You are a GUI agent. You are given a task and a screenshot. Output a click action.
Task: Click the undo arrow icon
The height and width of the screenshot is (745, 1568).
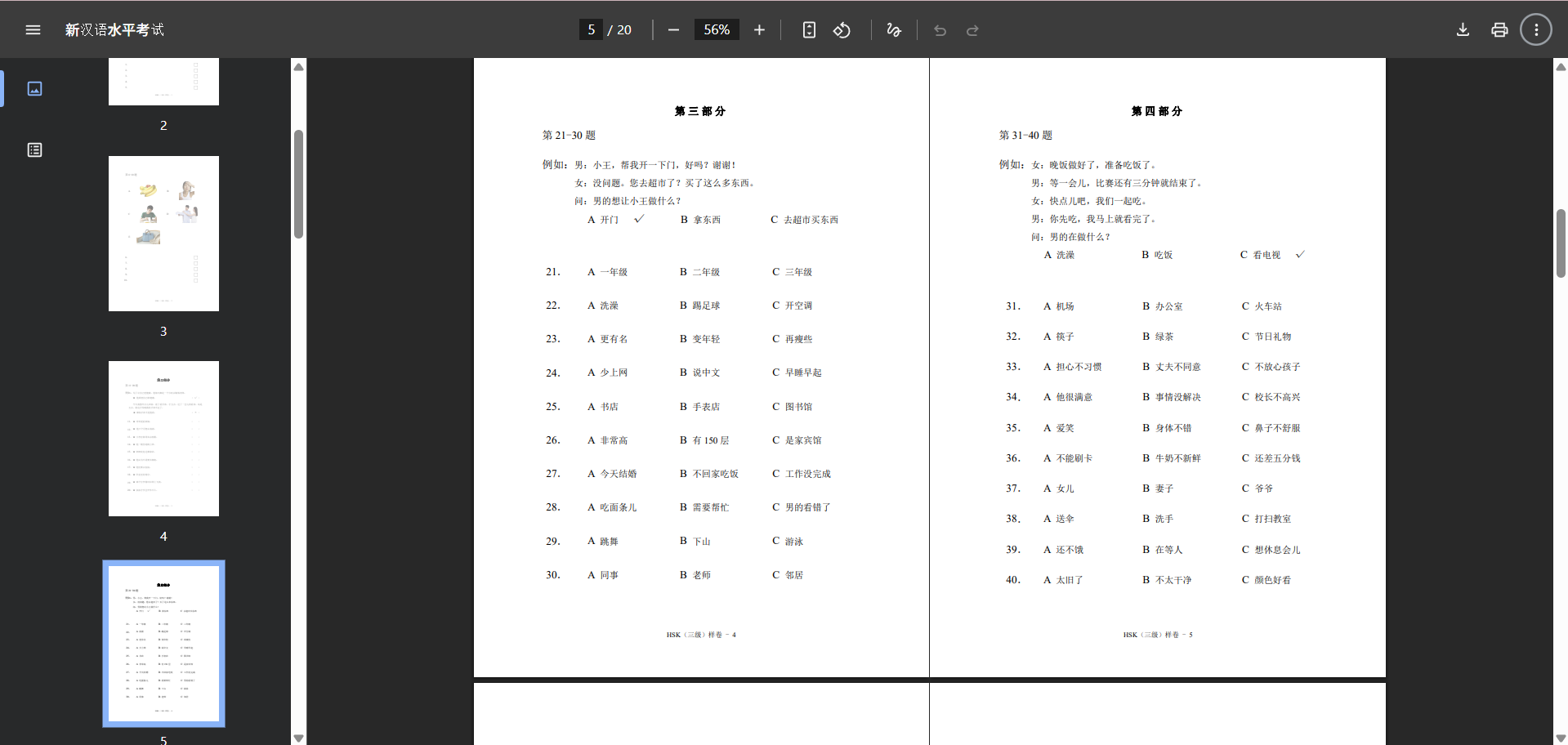tap(940, 30)
